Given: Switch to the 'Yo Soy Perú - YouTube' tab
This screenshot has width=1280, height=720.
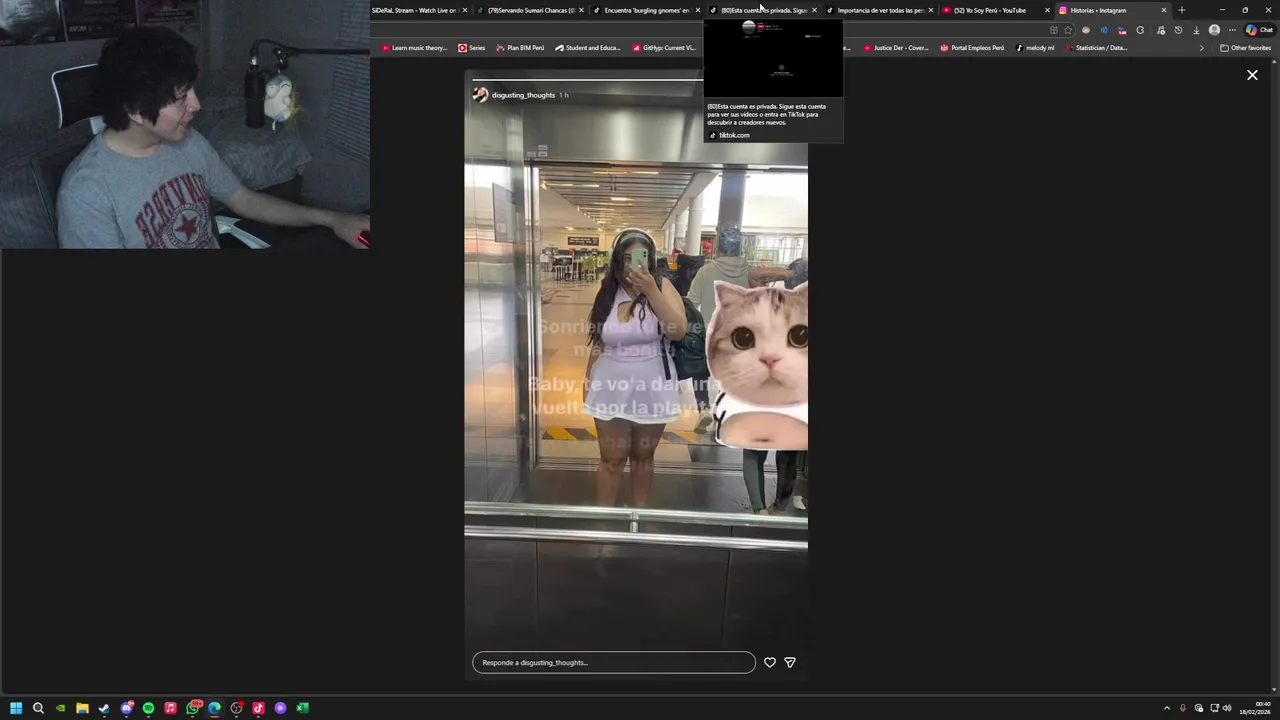Looking at the screenshot, I should pyautogui.click(x=995, y=10).
